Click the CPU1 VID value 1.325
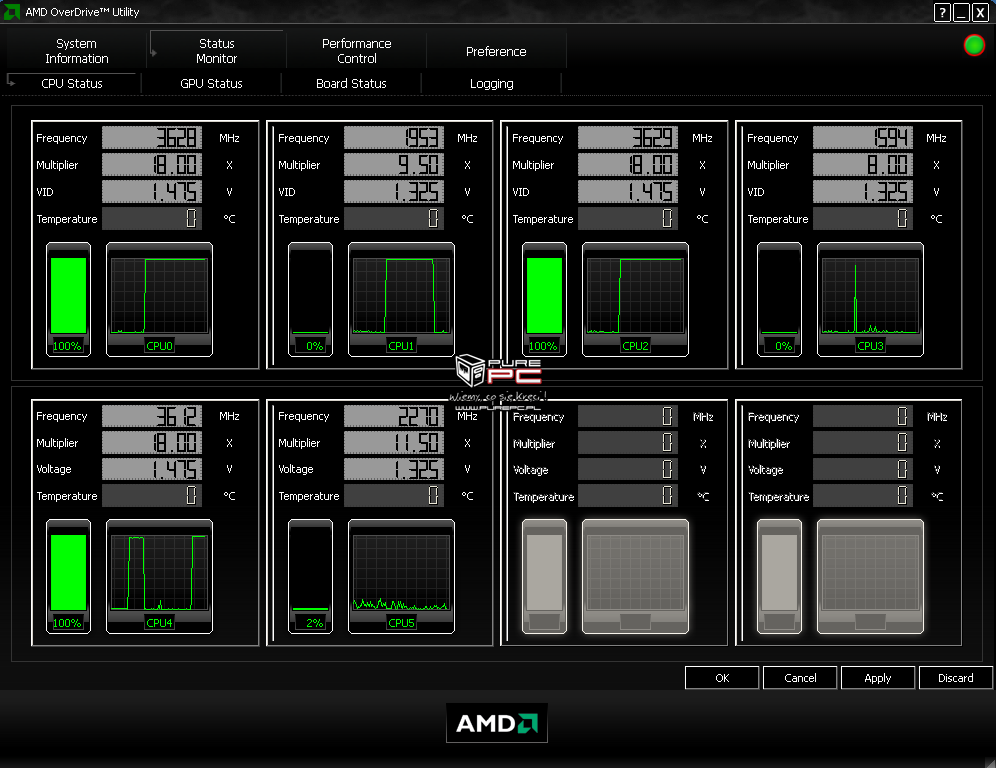The image size is (996, 768). click(x=394, y=192)
